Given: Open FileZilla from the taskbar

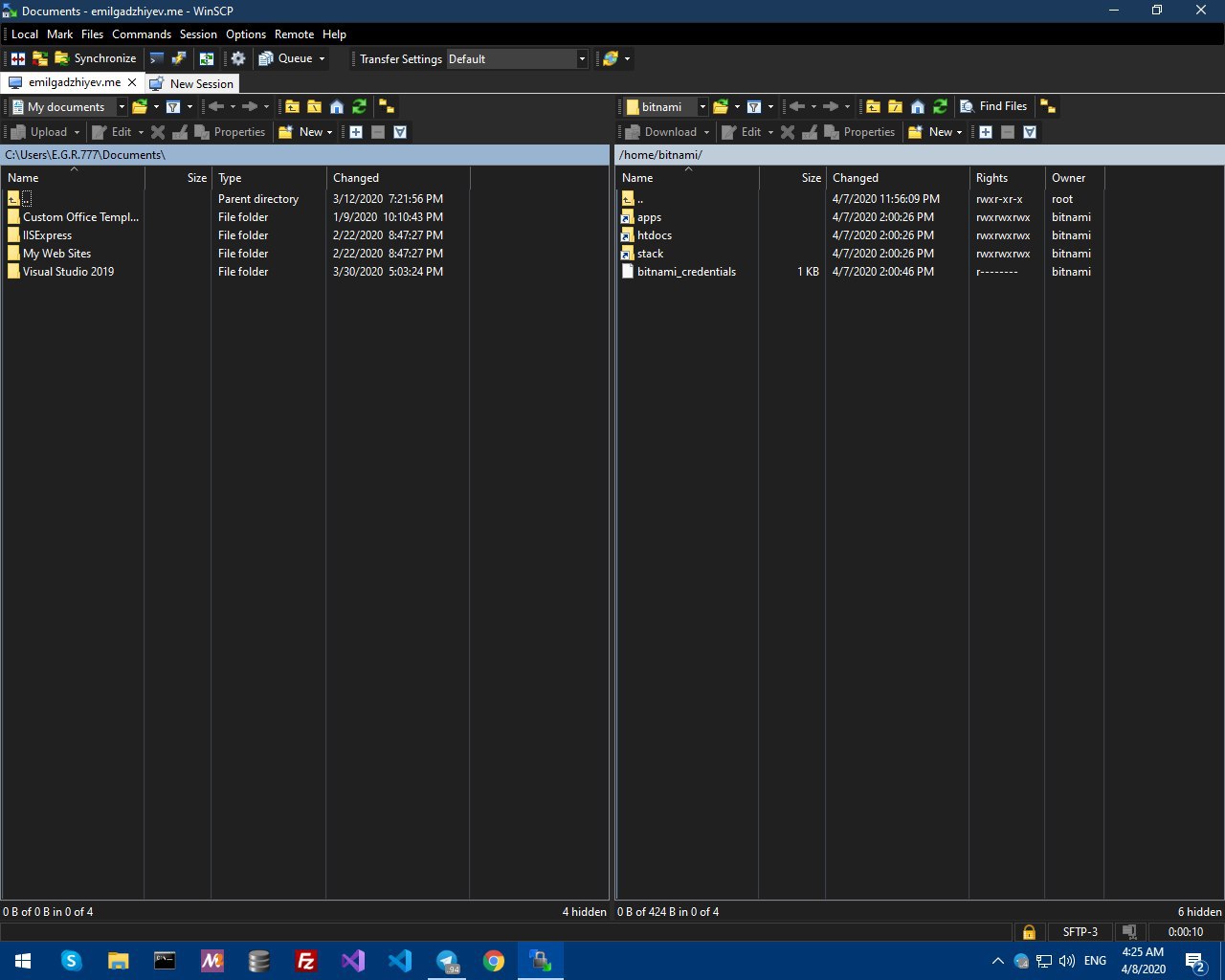Looking at the screenshot, I should [x=306, y=961].
